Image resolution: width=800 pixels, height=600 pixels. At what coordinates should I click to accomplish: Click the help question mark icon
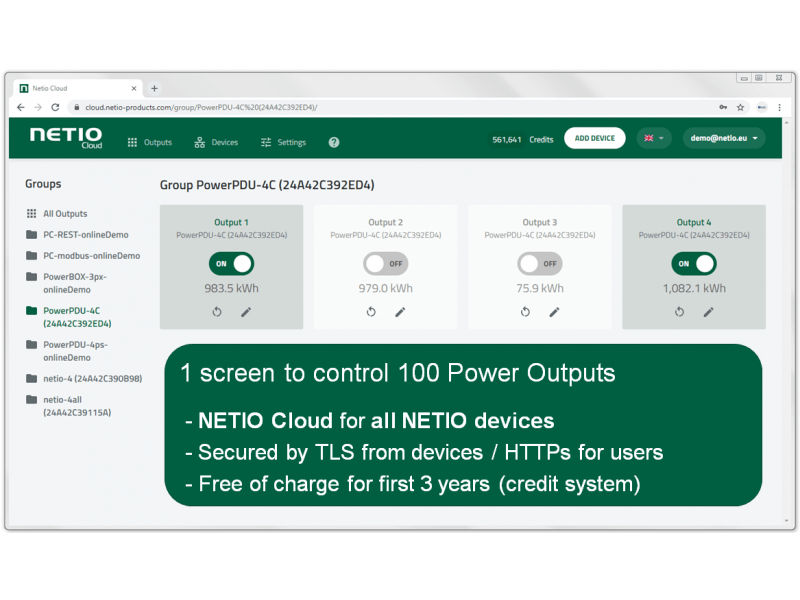(x=334, y=142)
